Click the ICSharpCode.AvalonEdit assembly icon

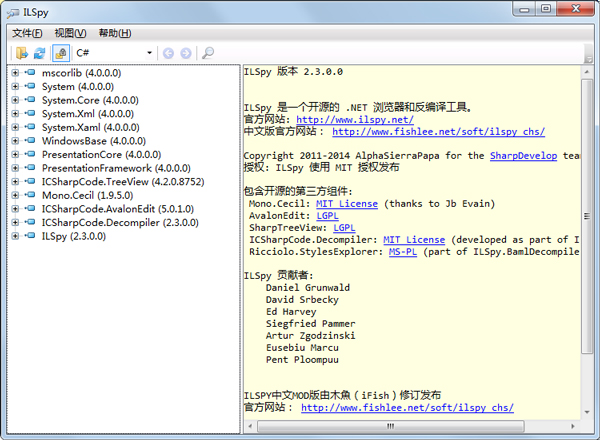coord(30,209)
